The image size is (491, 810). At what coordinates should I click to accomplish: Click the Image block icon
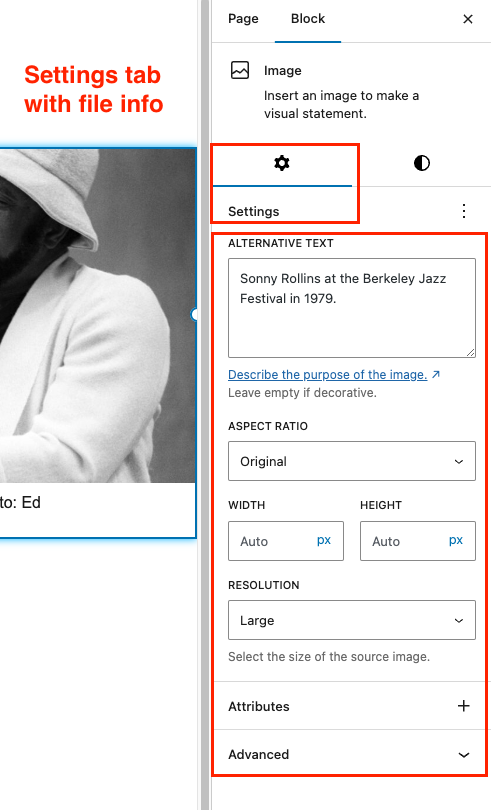240,70
